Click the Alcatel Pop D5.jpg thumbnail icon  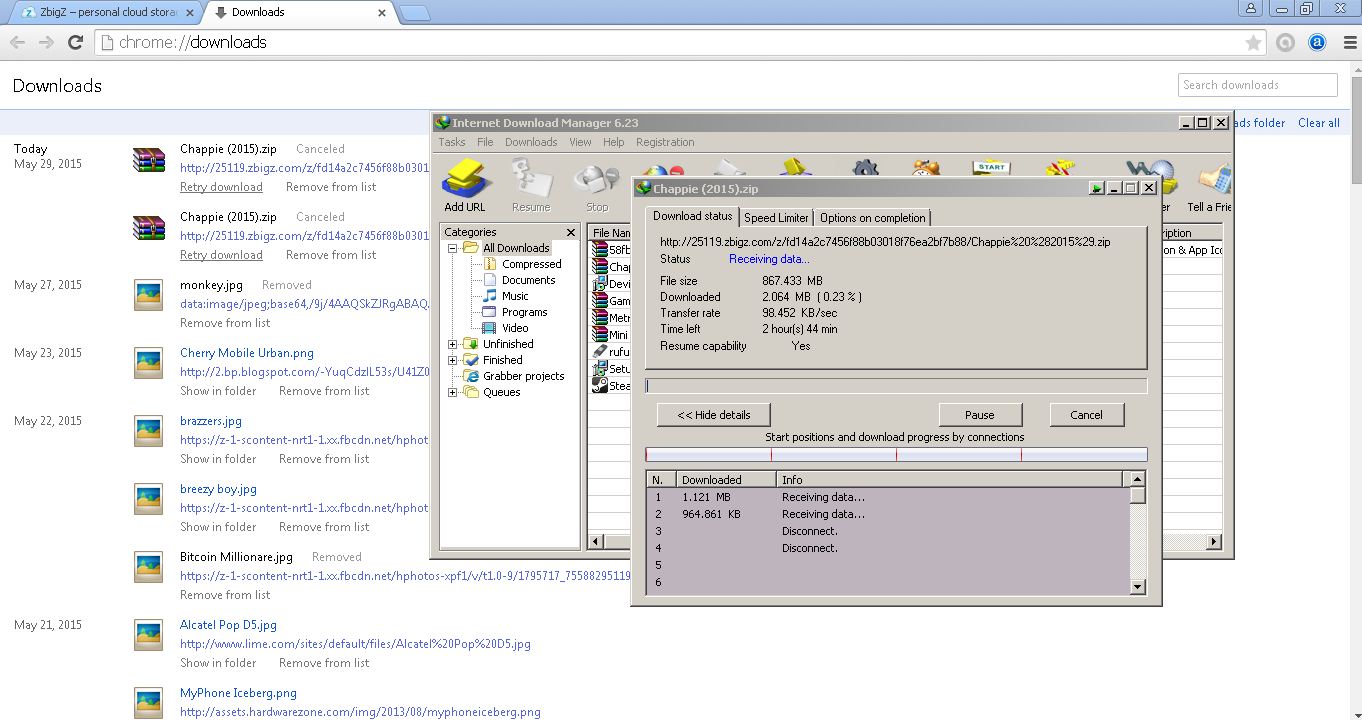149,635
